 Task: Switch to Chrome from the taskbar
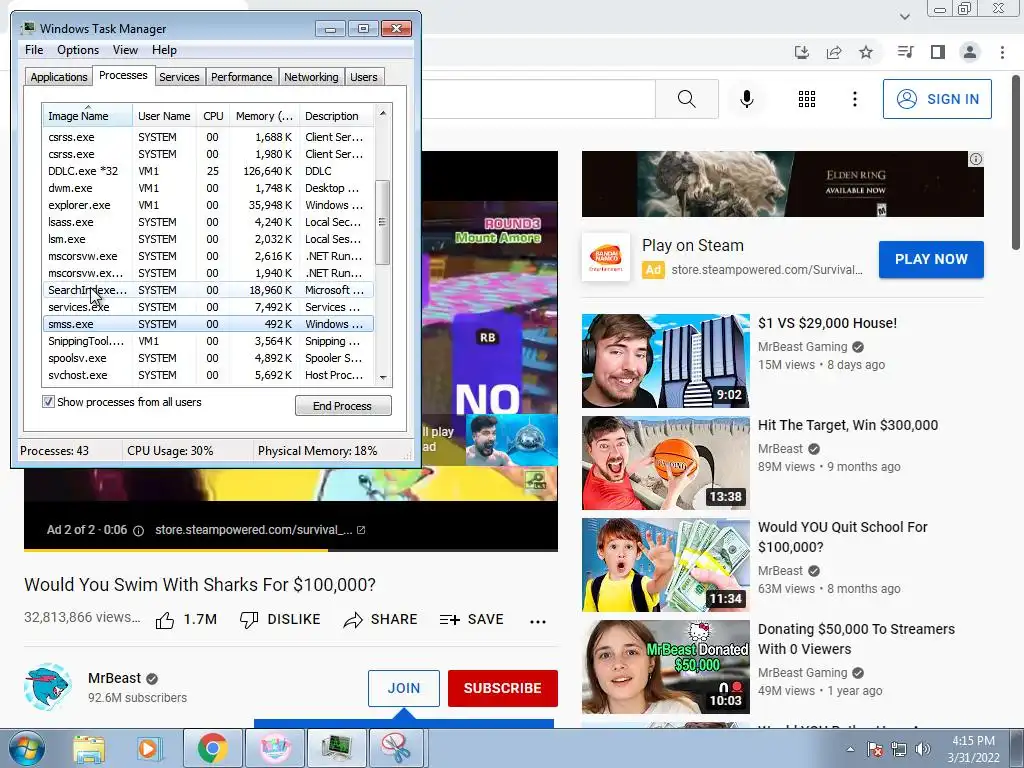tap(212, 748)
